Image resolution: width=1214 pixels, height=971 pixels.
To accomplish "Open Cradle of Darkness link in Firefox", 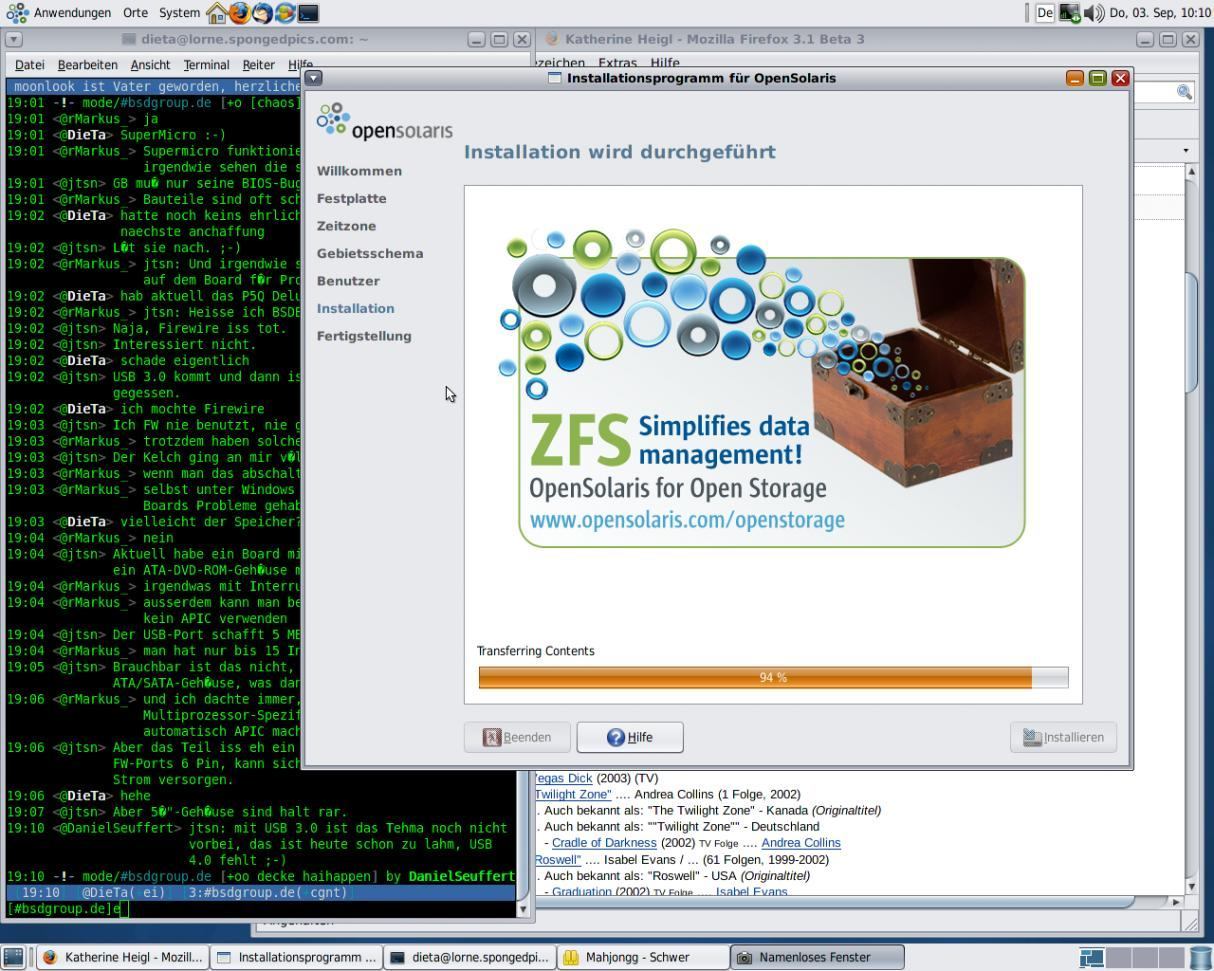I will [x=604, y=843].
